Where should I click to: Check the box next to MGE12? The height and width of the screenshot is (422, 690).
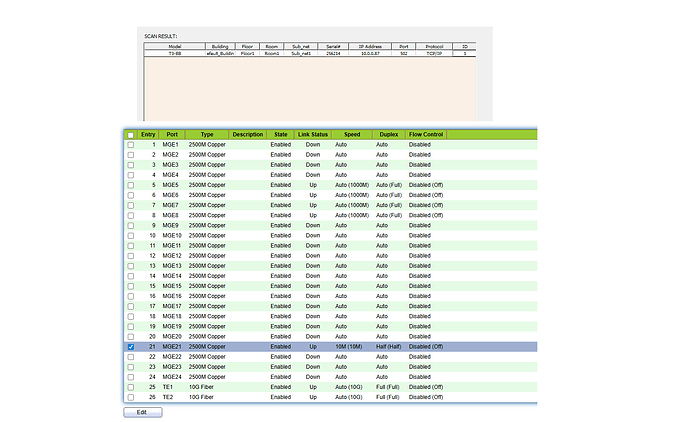pyautogui.click(x=130, y=255)
